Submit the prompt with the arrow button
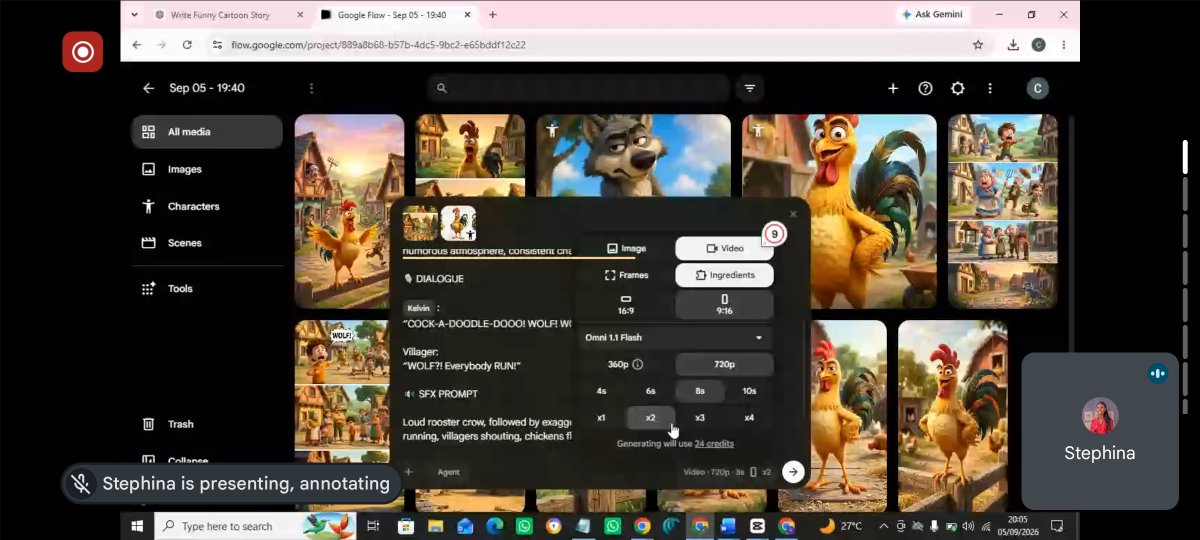The image size is (1200, 540). [793, 472]
